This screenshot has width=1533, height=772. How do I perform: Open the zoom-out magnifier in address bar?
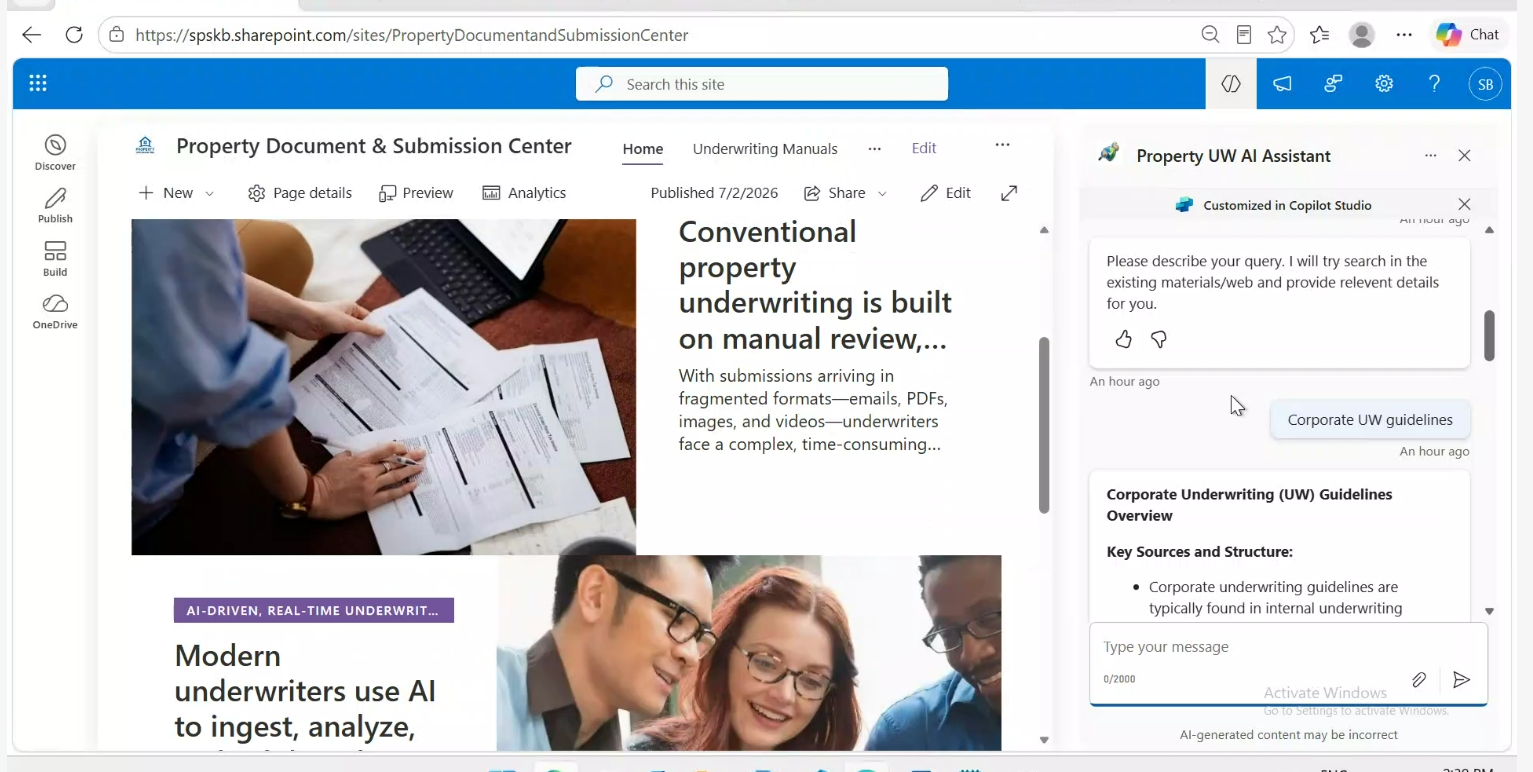click(x=1210, y=35)
